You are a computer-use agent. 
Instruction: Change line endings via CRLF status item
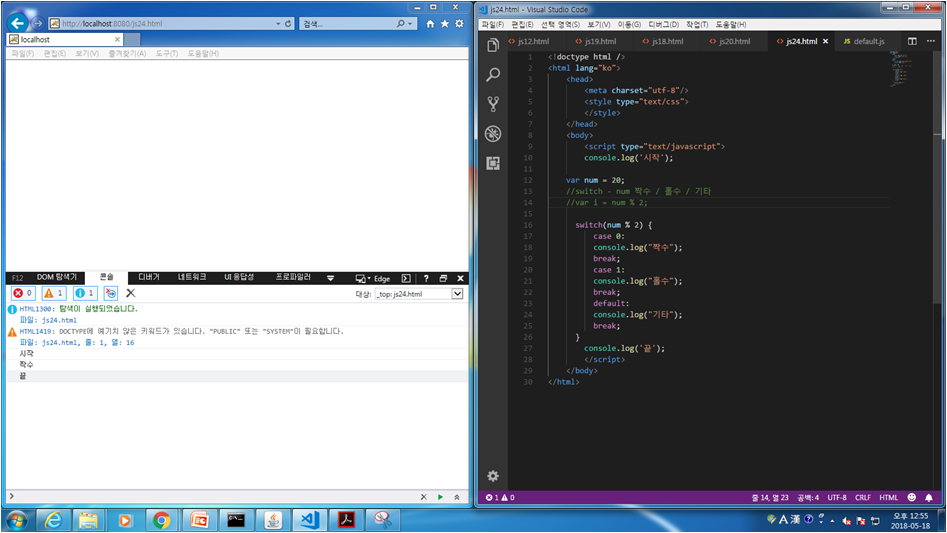(862, 497)
